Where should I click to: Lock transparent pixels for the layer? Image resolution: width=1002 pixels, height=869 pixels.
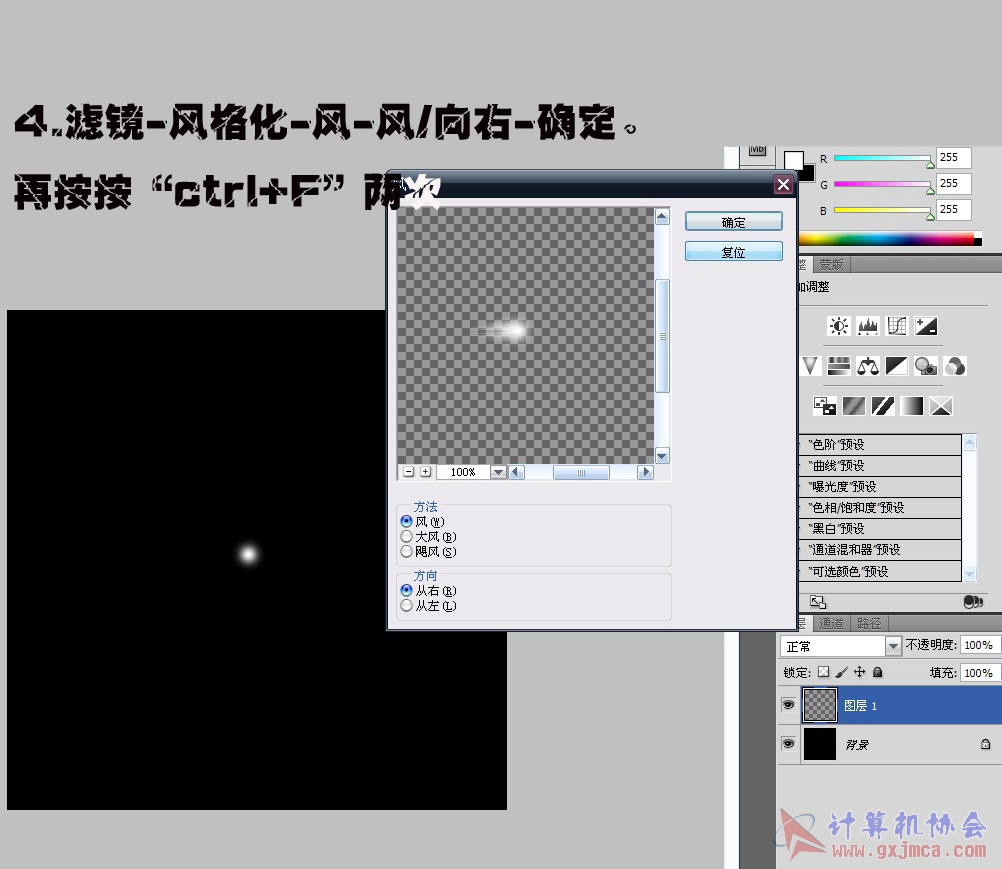click(824, 672)
